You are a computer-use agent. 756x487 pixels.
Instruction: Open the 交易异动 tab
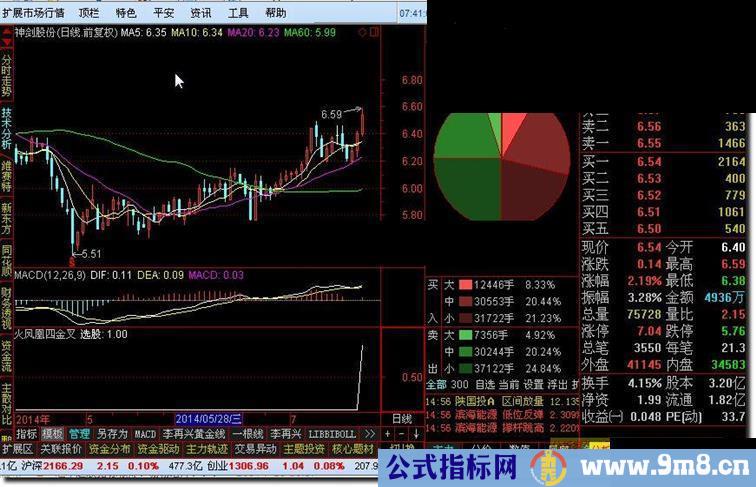256,449
